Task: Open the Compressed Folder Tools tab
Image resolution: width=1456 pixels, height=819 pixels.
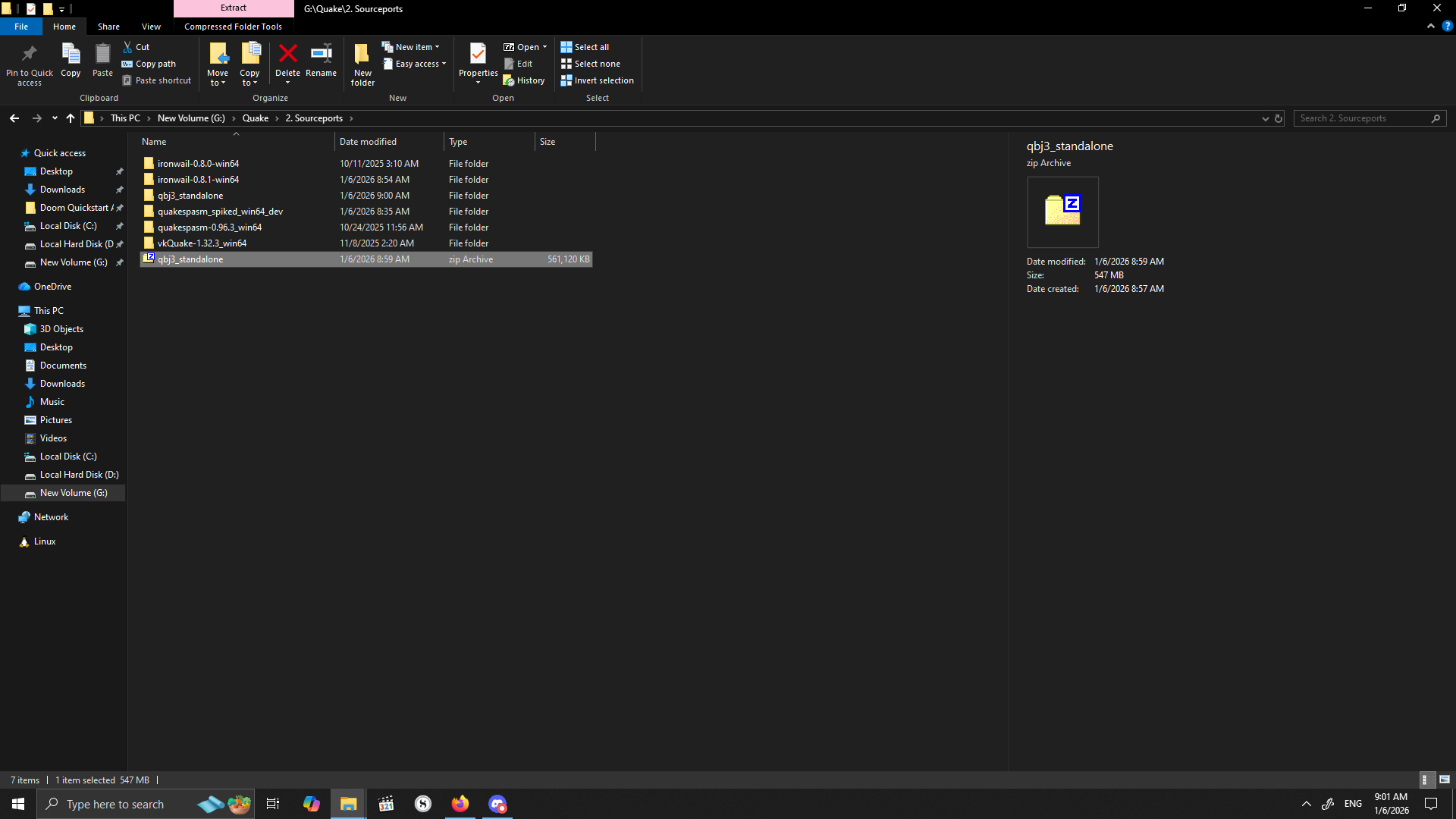Action: pyautogui.click(x=233, y=27)
